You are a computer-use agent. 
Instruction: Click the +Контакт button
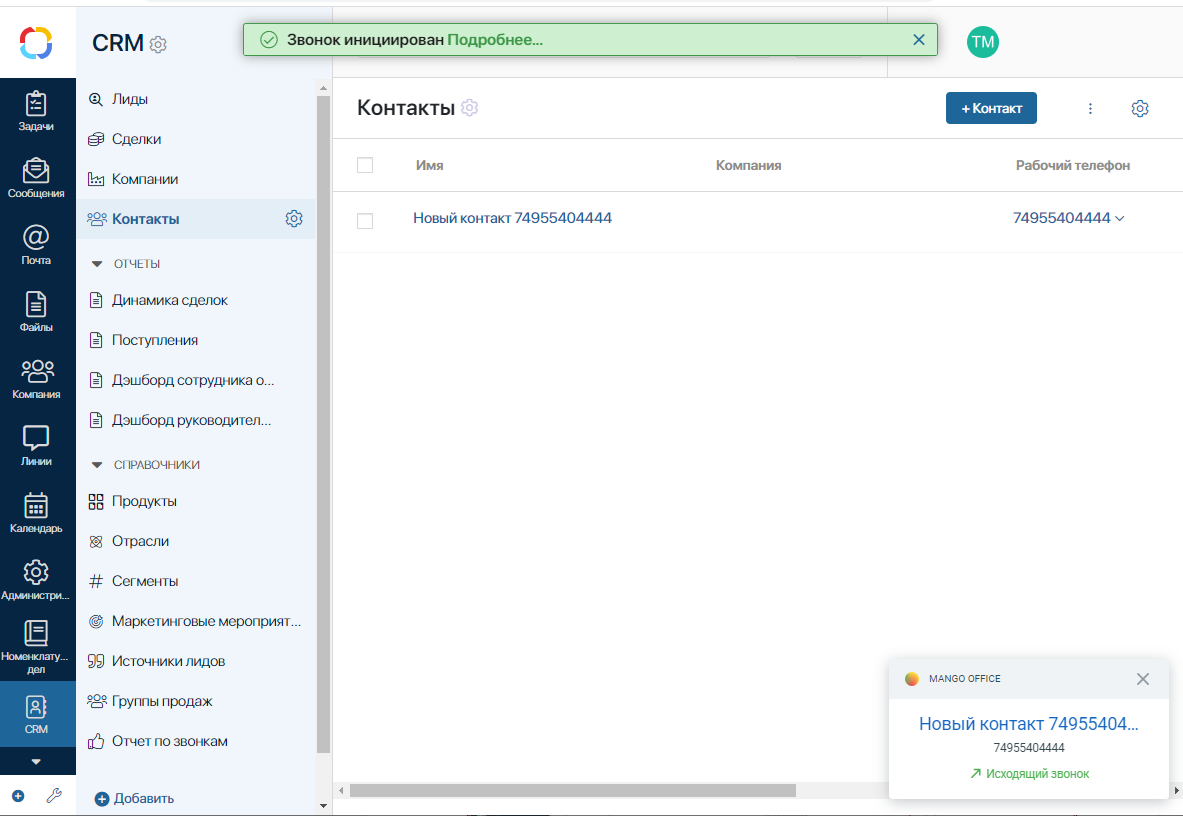(991, 109)
